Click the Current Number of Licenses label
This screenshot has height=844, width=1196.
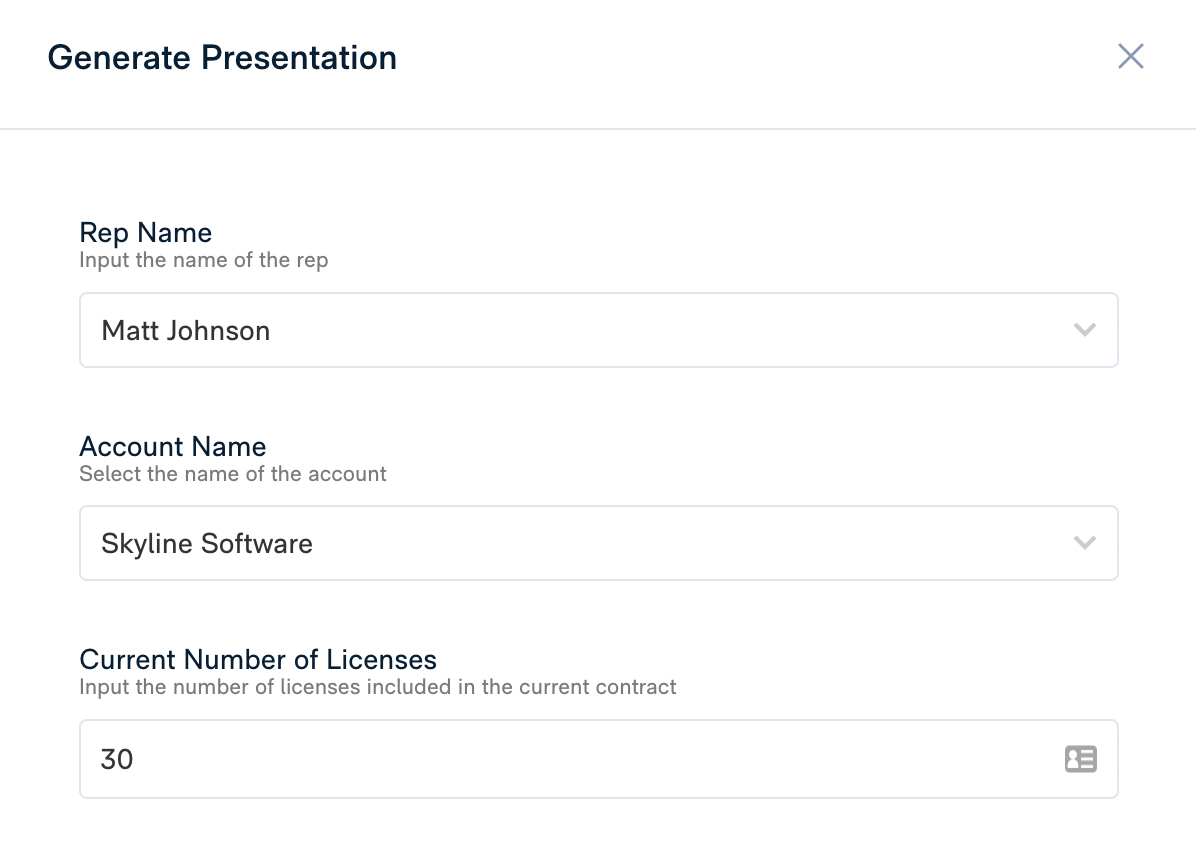[x=258, y=660]
